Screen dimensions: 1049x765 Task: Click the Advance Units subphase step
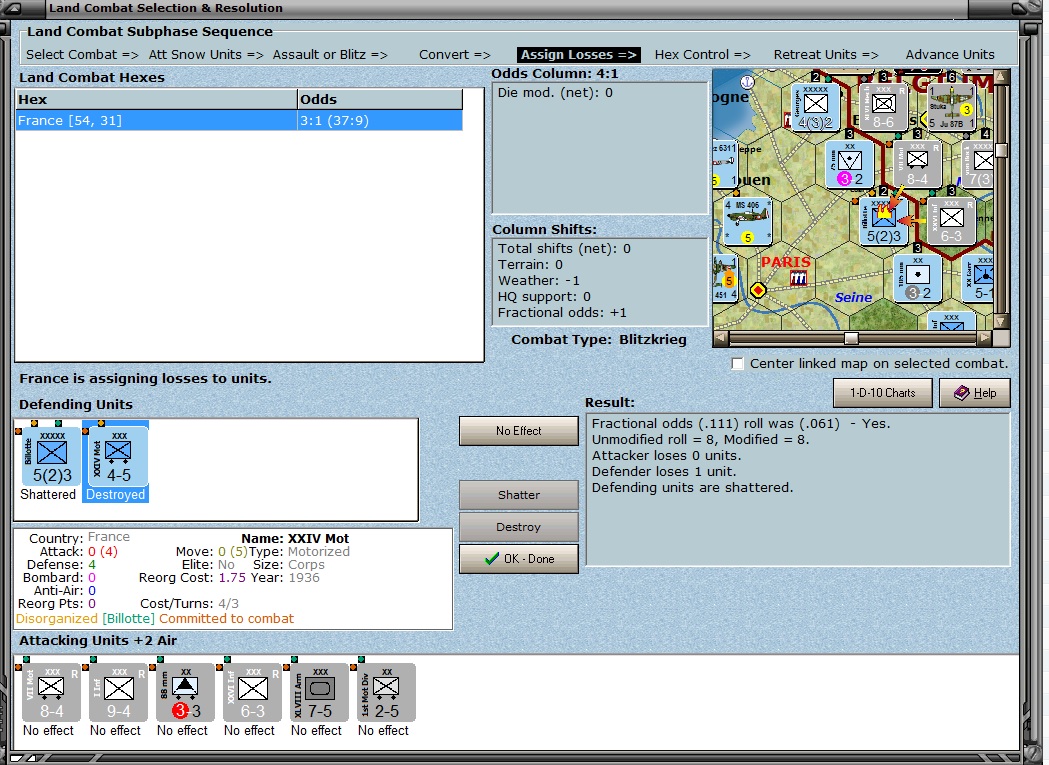[x=950, y=55]
